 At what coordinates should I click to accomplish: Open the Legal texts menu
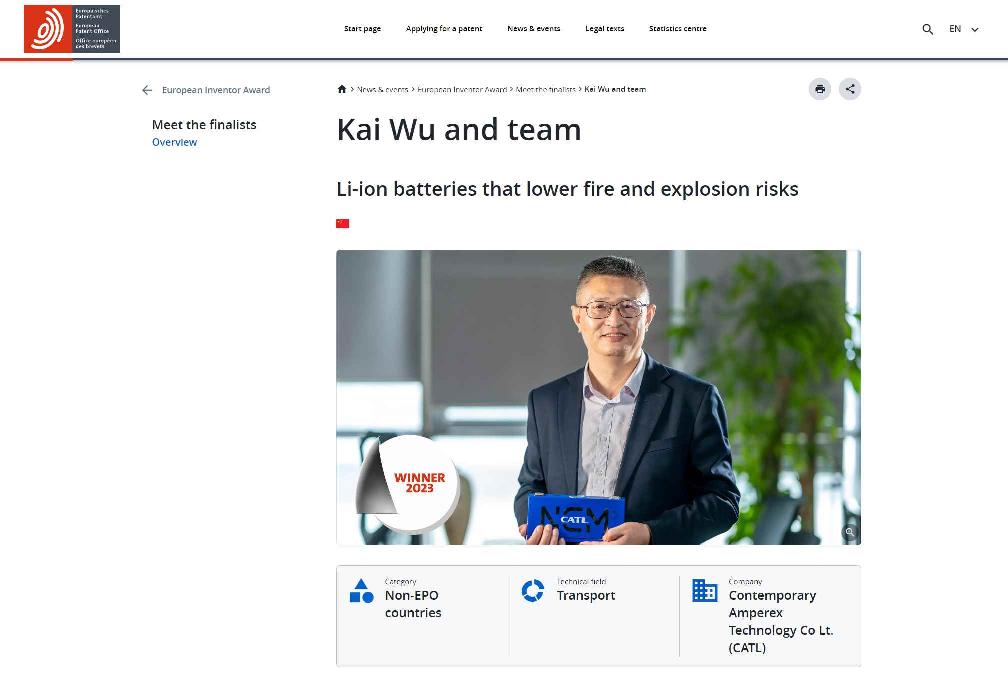pyautogui.click(x=604, y=29)
